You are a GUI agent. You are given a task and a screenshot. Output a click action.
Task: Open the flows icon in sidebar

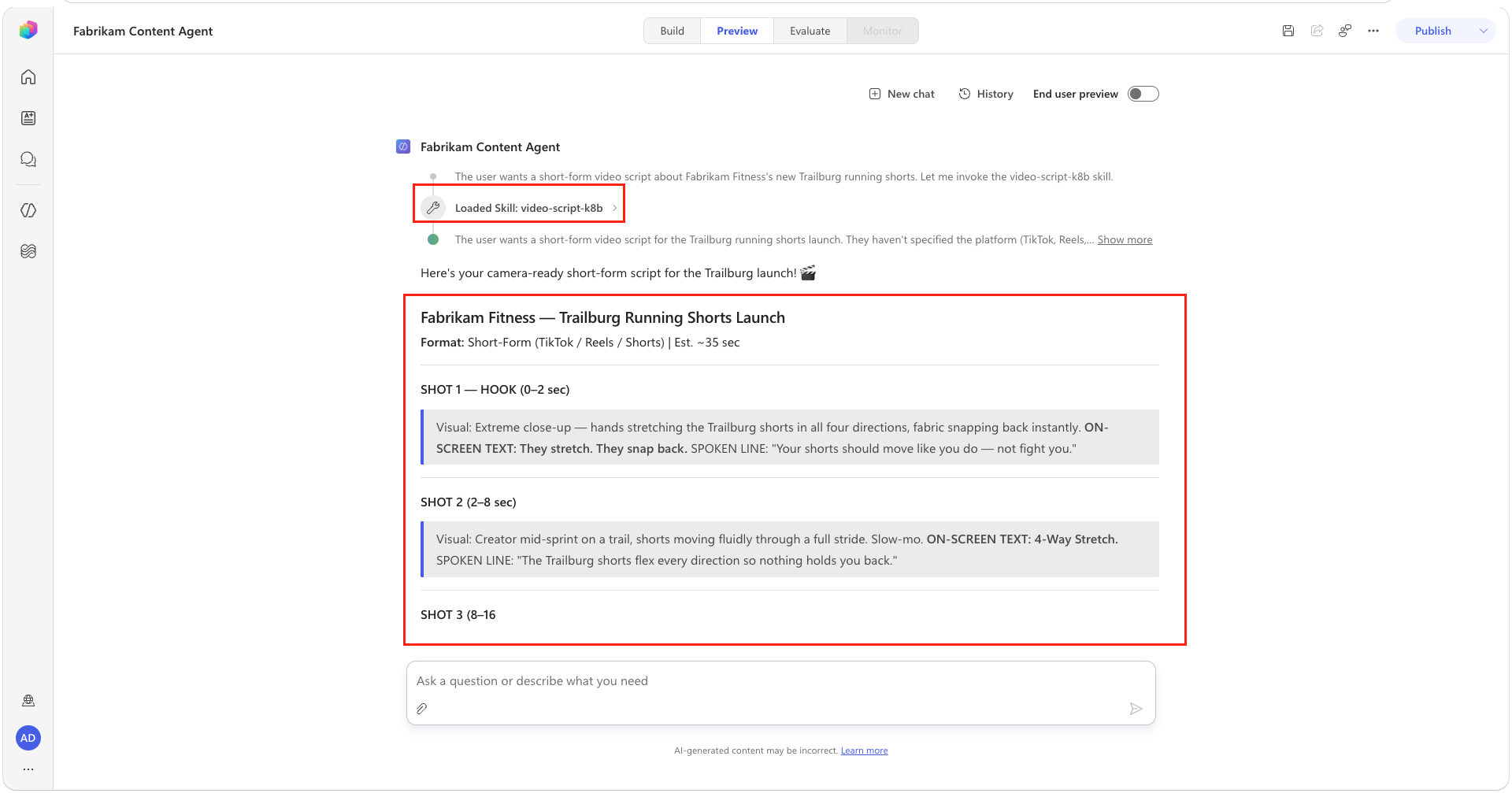28,251
